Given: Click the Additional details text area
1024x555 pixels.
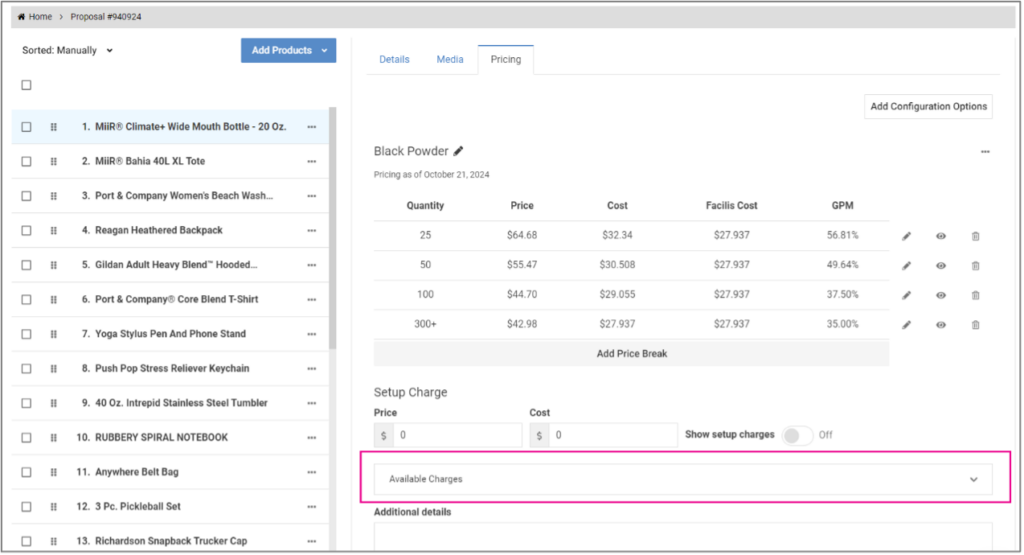Looking at the screenshot, I should pyautogui.click(x=683, y=537).
